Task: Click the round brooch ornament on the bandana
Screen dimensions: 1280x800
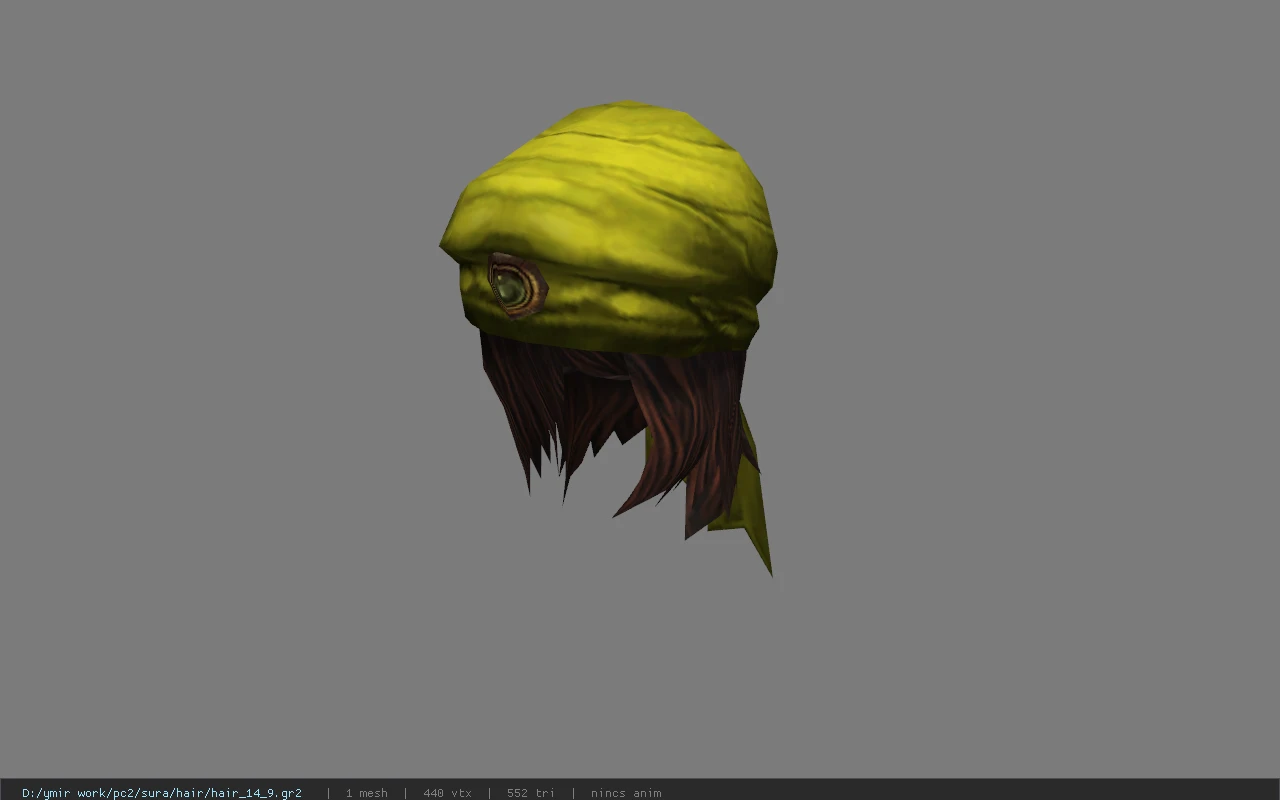Action: [x=517, y=286]
